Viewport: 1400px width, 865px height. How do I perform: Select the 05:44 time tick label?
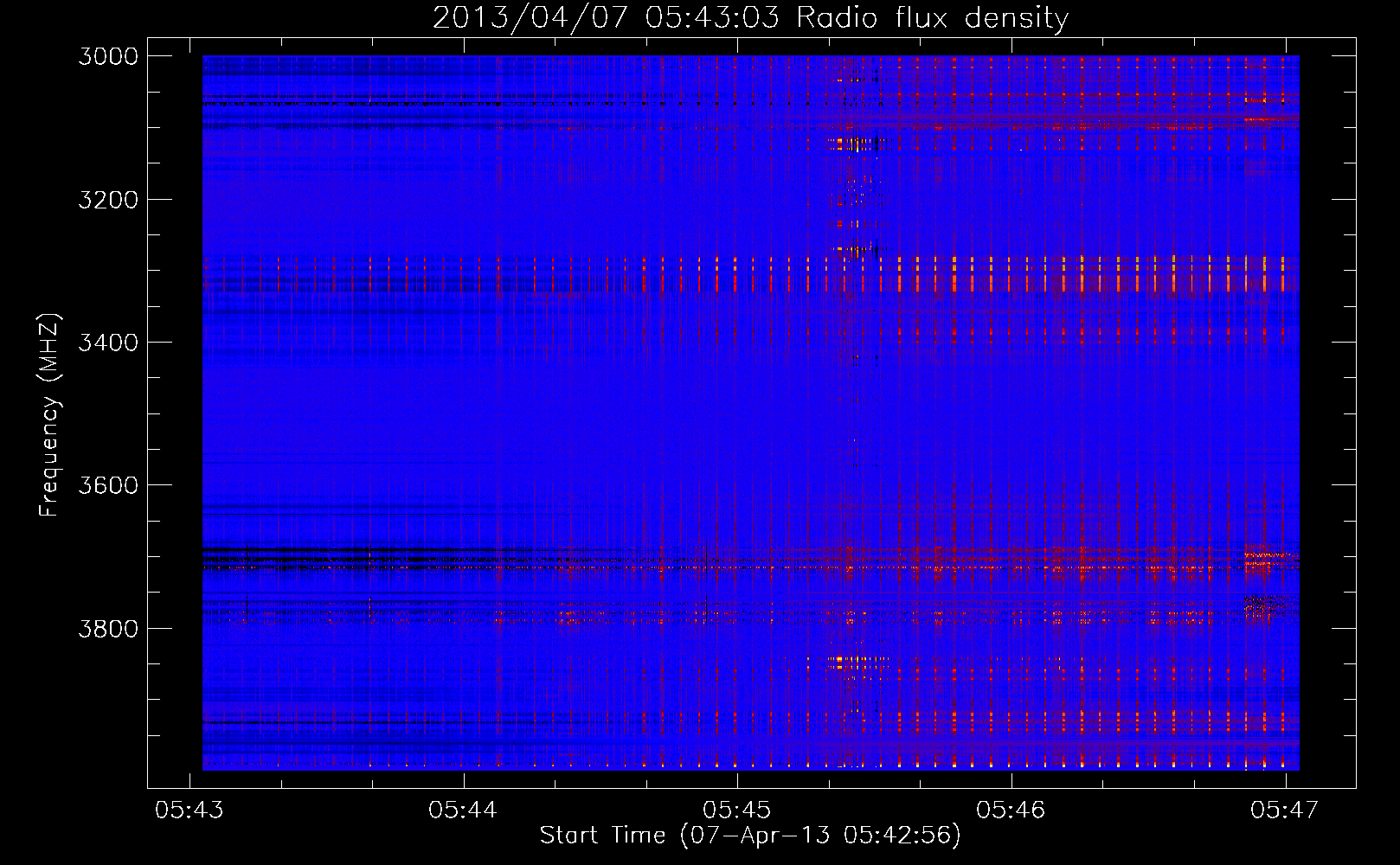[463, 810]
